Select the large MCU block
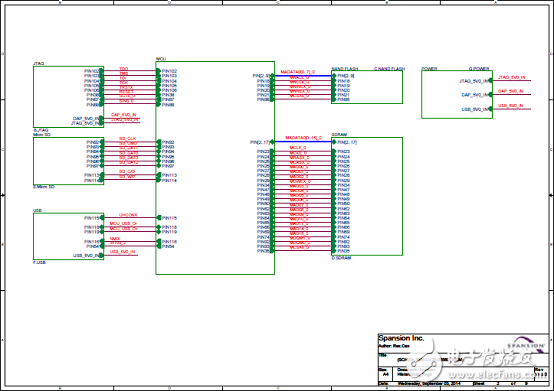554x391 pixels. (x=215, y=168)
